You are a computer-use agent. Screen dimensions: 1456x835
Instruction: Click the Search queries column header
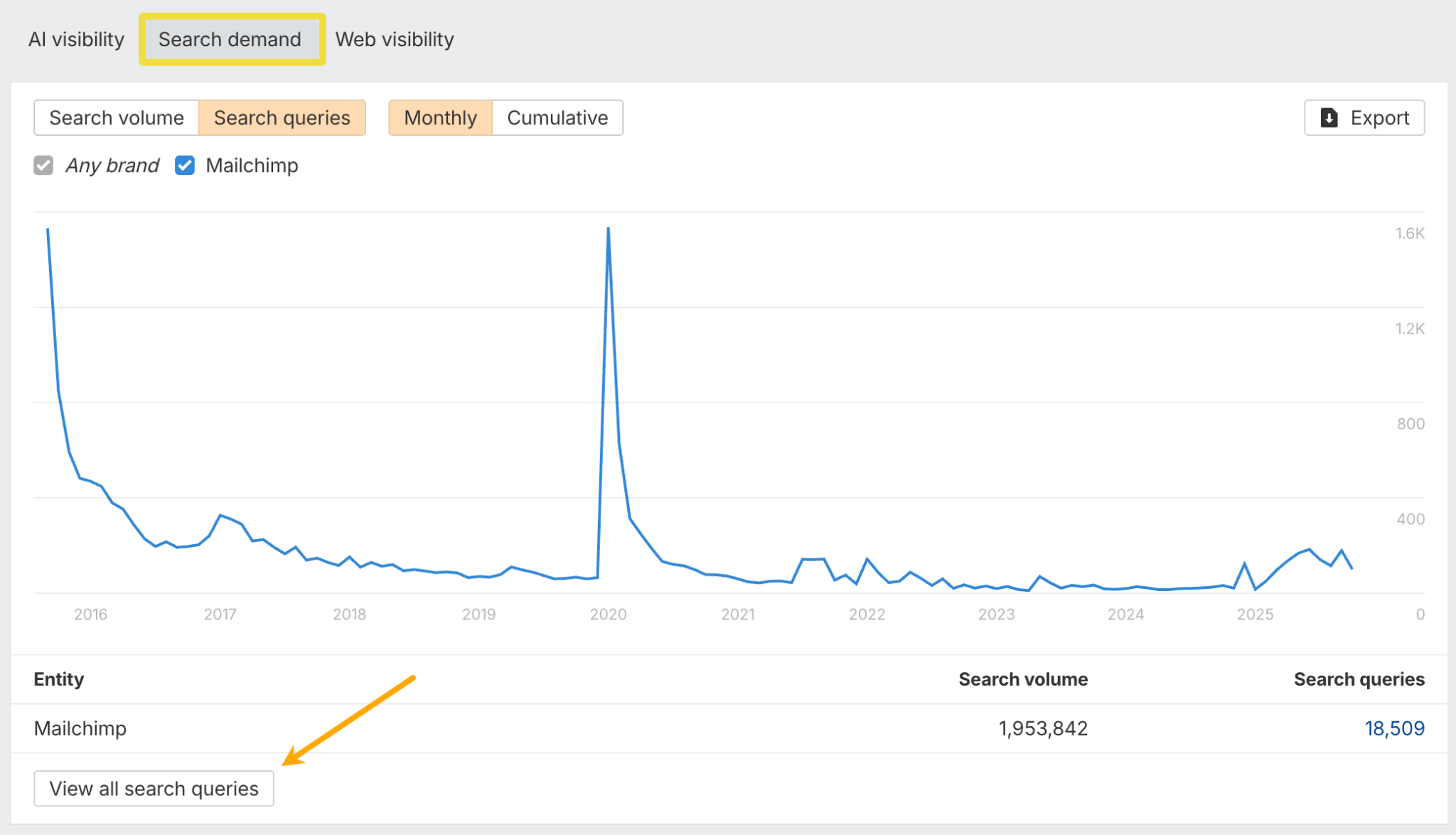pyautogui.click(x=1359, y=679)
